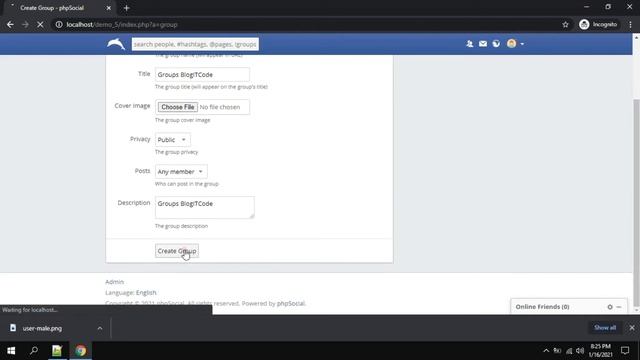Screen dimensions: 640x360
Task: Open user avatar menu in header
Action: [x=515, y=44]
